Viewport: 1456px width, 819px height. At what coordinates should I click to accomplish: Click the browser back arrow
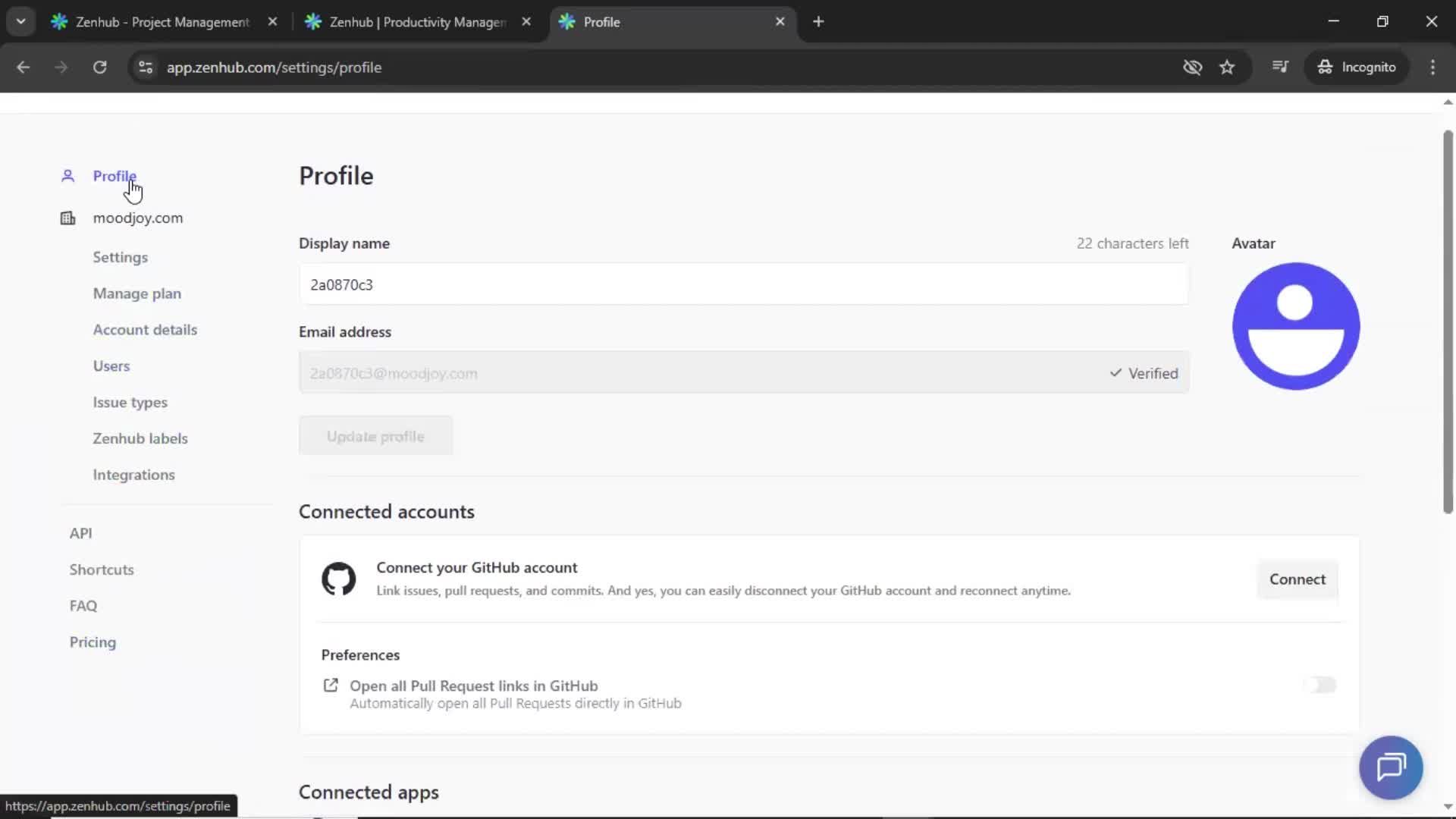(23, 67)
